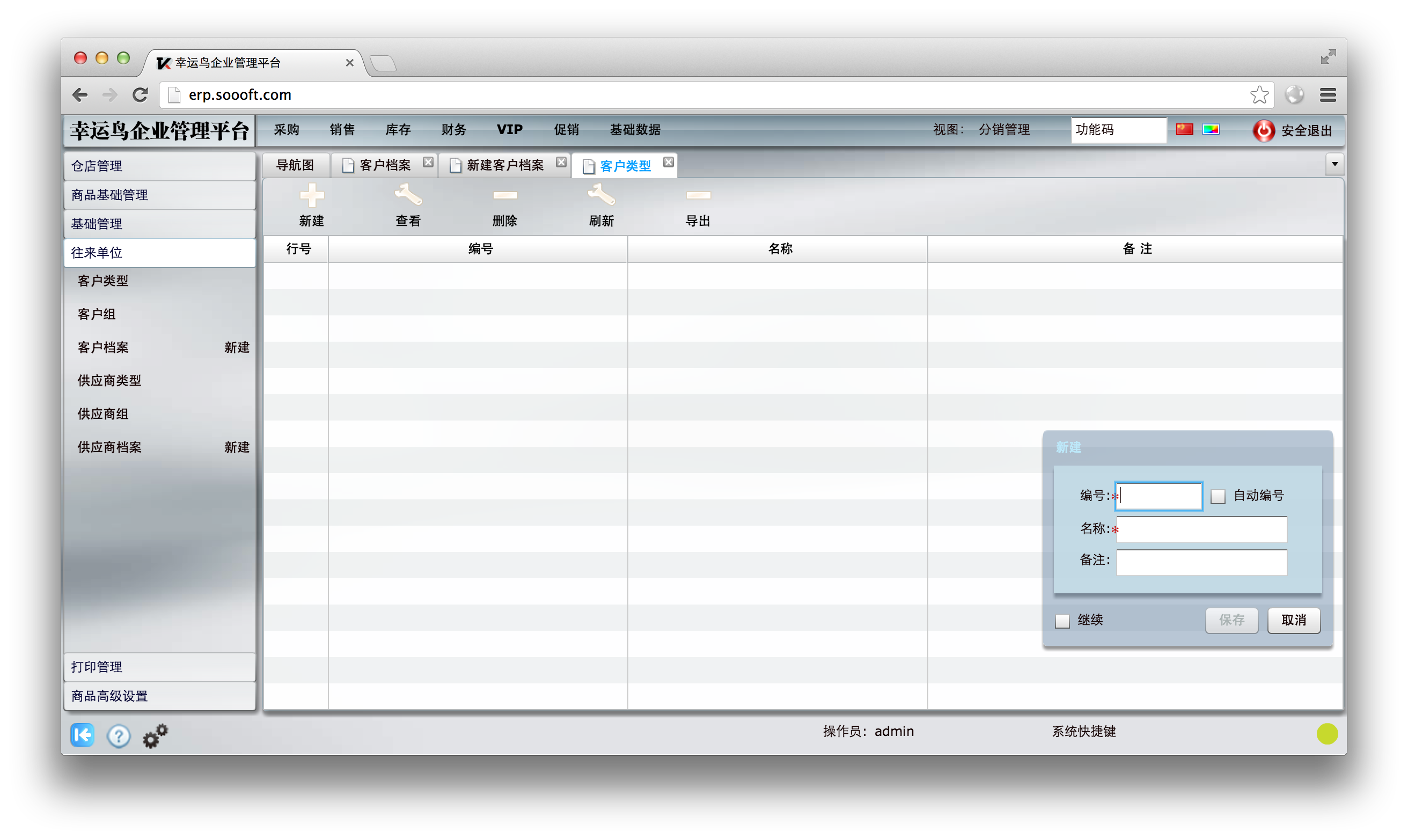Viewport: 1408px width, 840px height.
Task: Open the help question mark icon
Action: coord(119,735)
